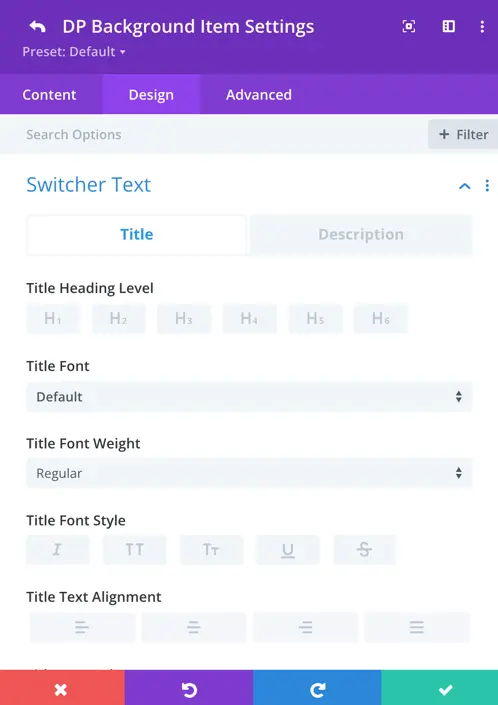Screen dimensions: 498x705
Task: Open the Switcher Text section options dots
Action: click(x=487, y=186)
